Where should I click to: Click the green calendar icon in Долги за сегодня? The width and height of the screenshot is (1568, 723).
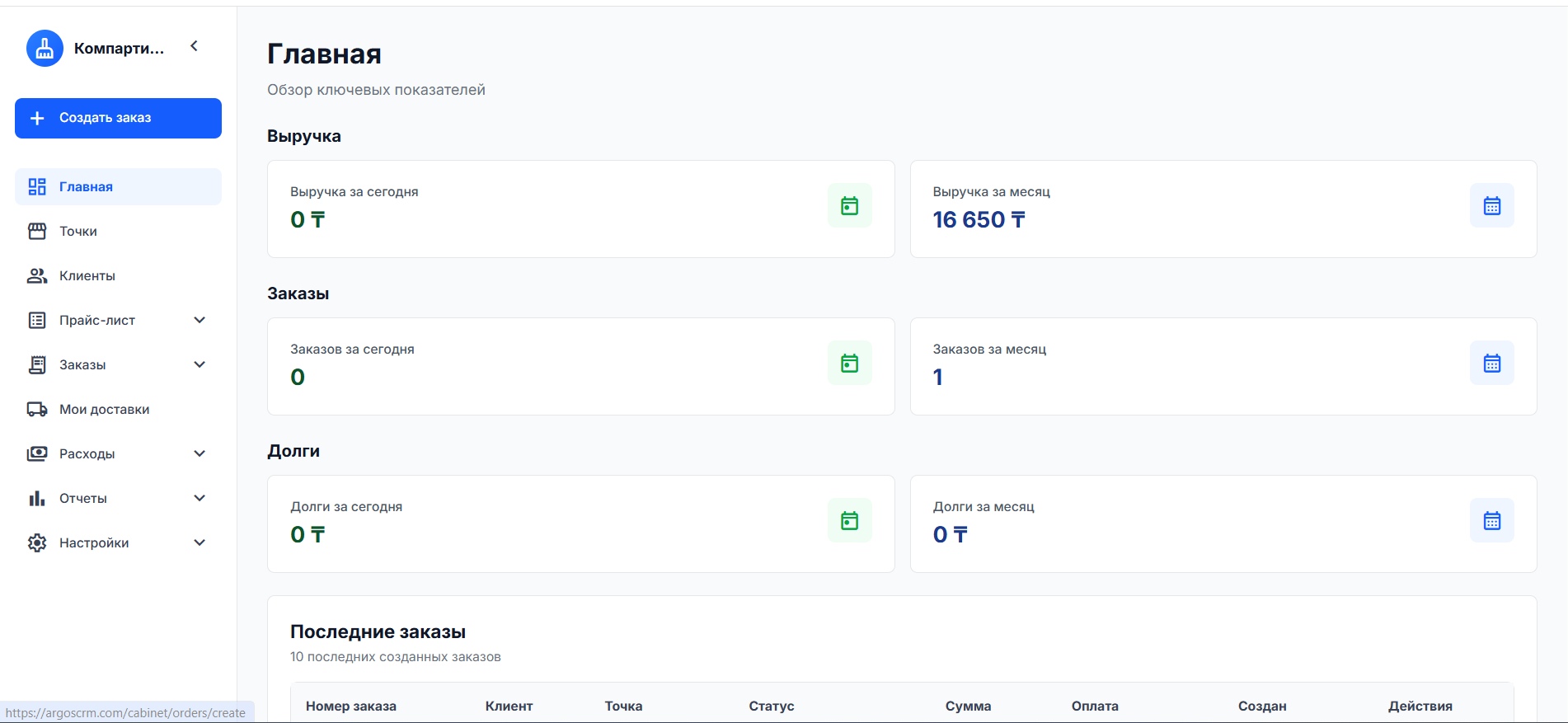[850, 521]
